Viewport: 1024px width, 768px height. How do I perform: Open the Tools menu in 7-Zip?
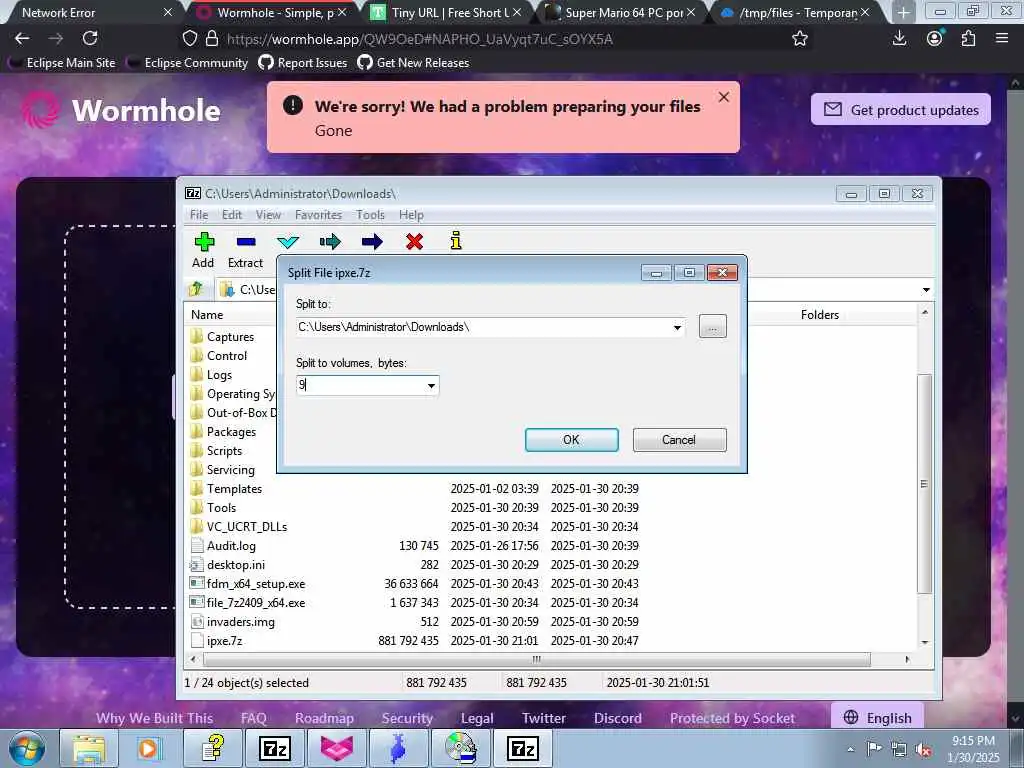coord(370,215)
